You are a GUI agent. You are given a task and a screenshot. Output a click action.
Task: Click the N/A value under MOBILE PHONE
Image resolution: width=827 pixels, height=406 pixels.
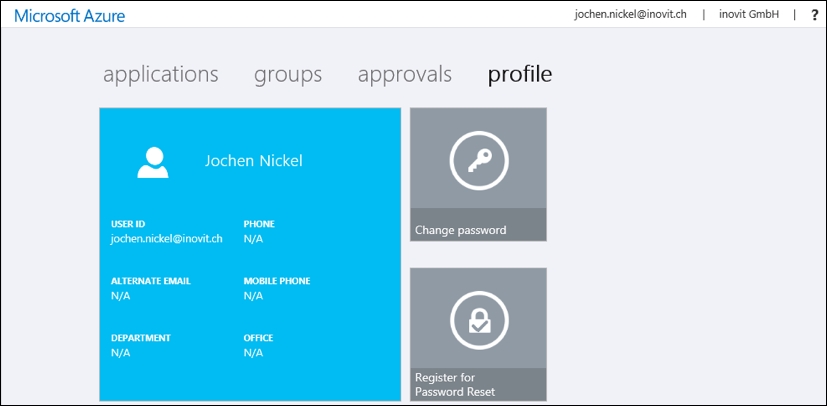pos(253,296)
